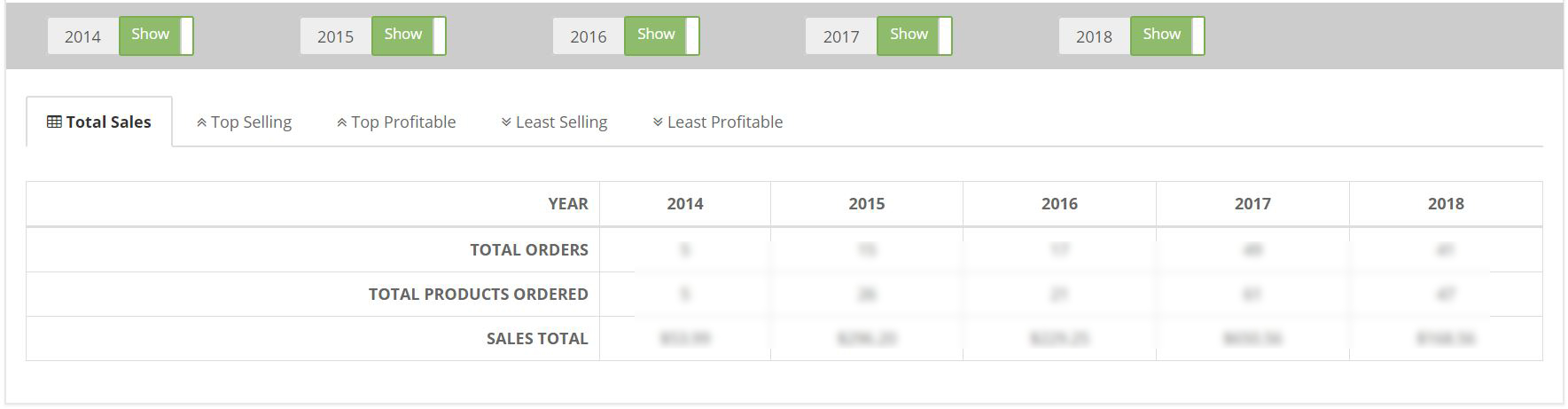Toggle the 2014 Show switch
The height and width of the screenshot is (409, 1568).
tap(156, 35)
